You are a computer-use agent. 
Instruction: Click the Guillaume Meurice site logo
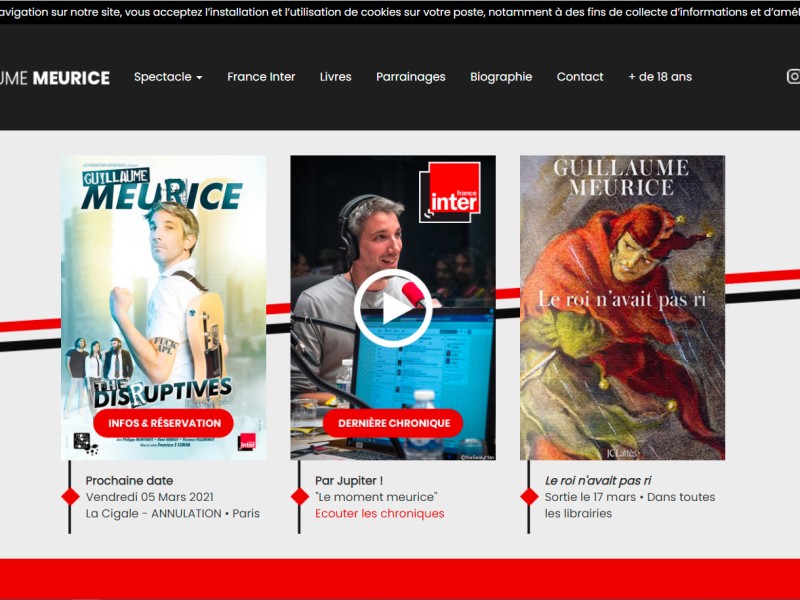55,78
